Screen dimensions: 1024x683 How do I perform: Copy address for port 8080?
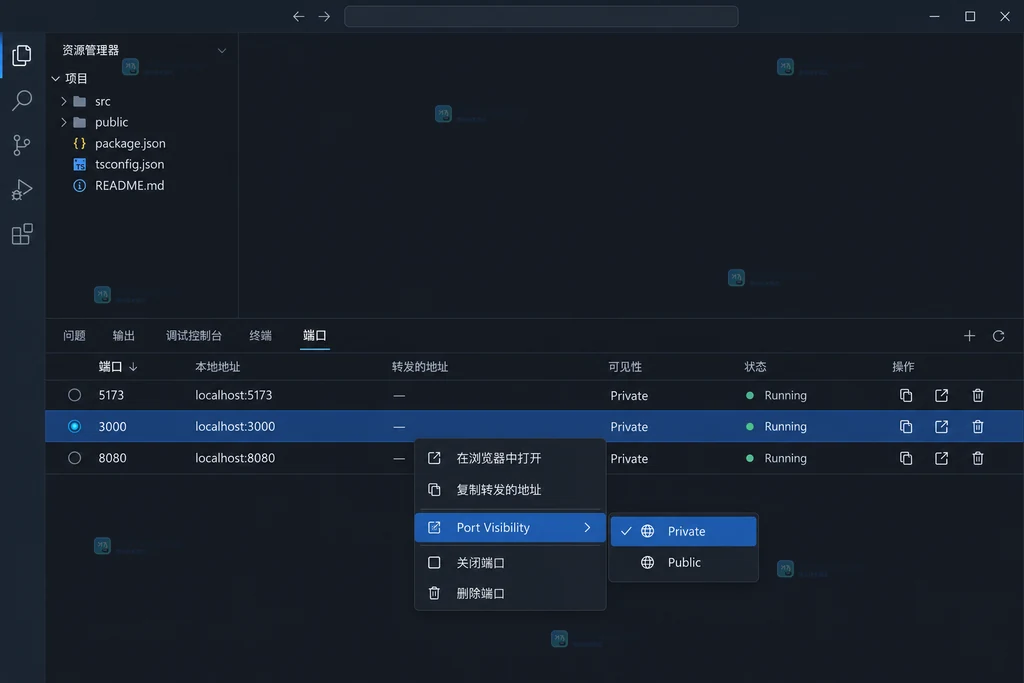[x=906, y=458]
